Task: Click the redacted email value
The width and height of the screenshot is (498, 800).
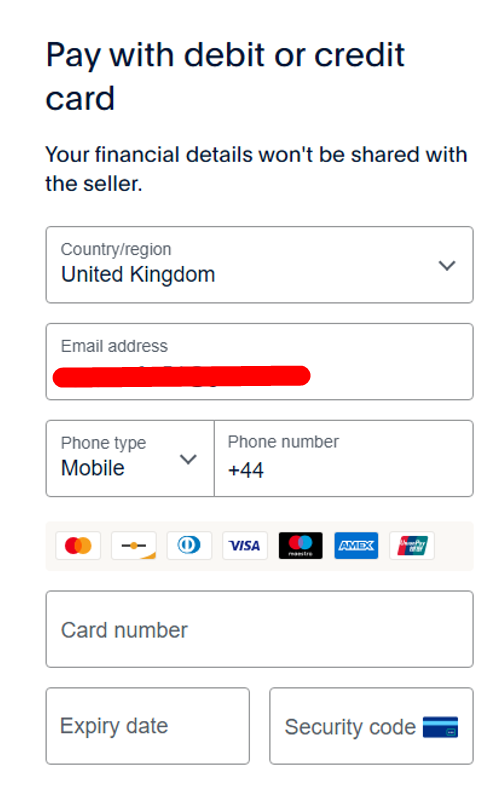Action: tap(182, 377)
